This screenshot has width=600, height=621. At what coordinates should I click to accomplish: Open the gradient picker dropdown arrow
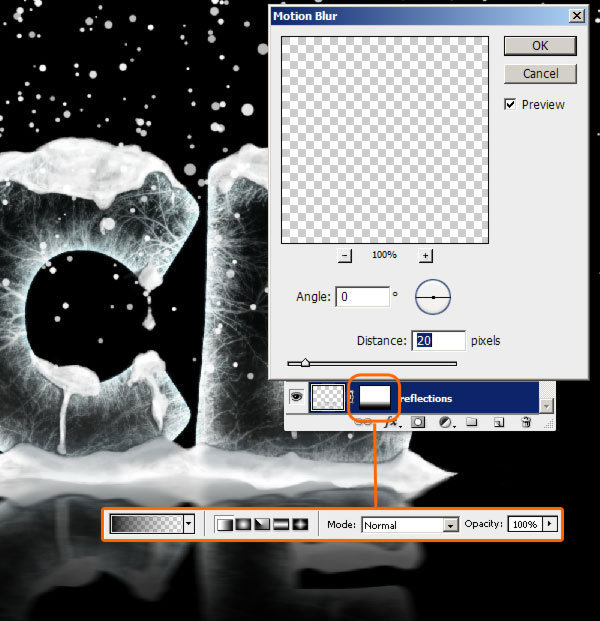(x=189, y=524)
